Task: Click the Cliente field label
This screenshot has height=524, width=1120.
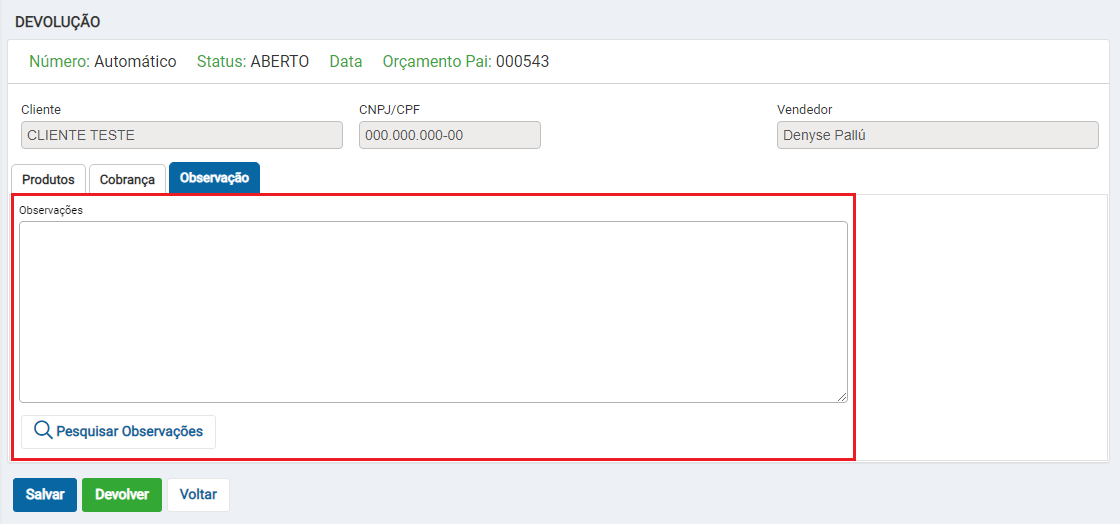Action: tap(41, 110)
